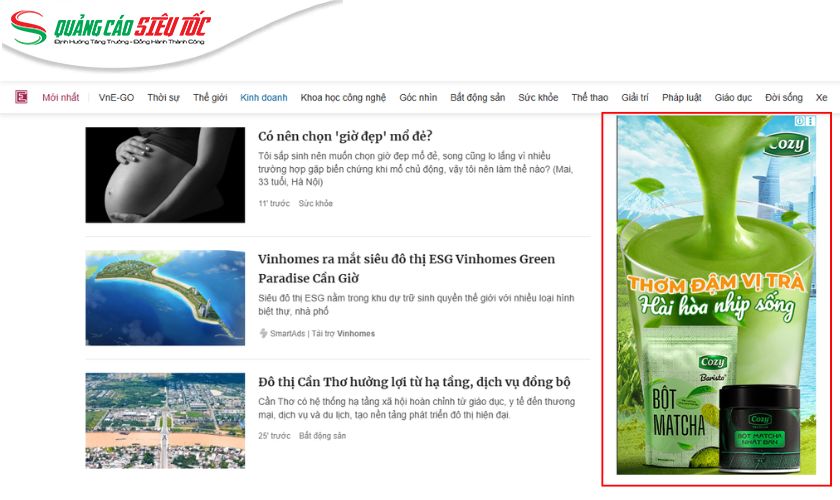Image resolution: width=840 pixels, height=500 pixels.
Task: Open the Đời sống section
Action: (784, 98)
